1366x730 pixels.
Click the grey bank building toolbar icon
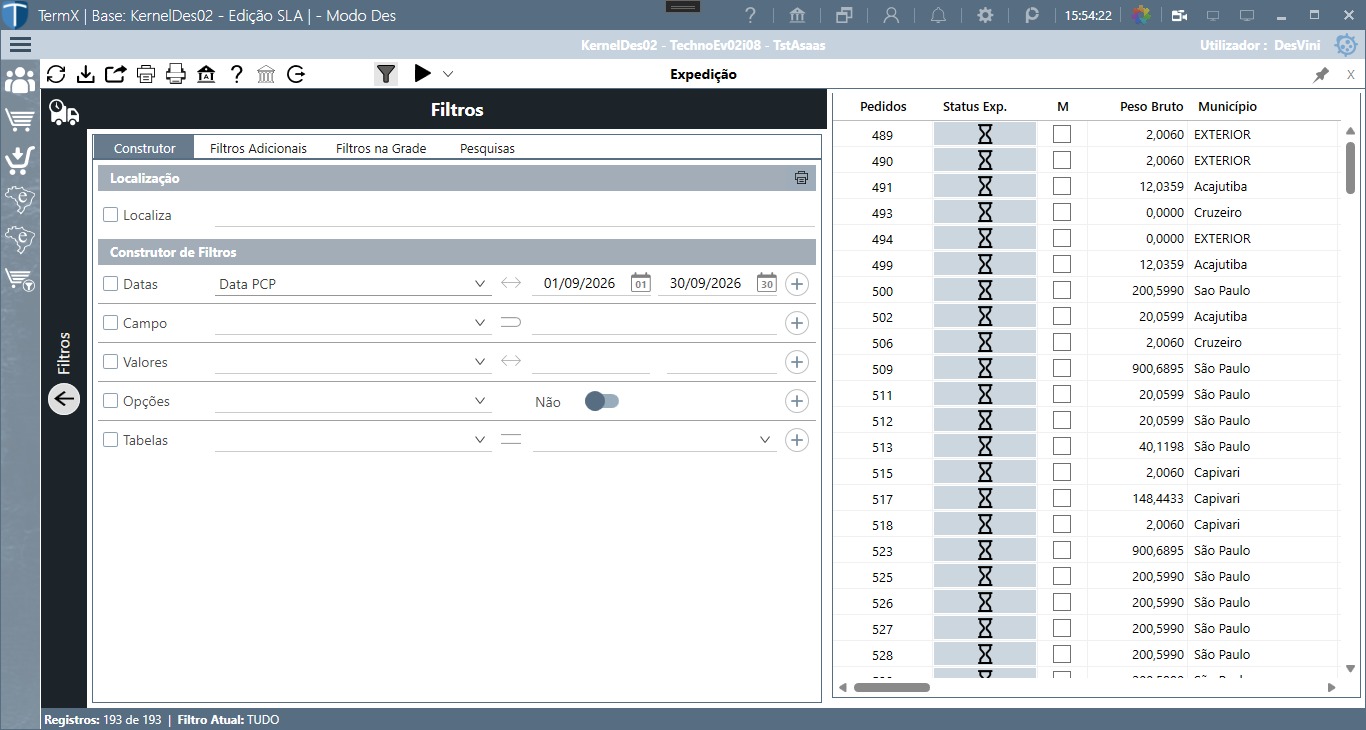[x=266, y=74]
